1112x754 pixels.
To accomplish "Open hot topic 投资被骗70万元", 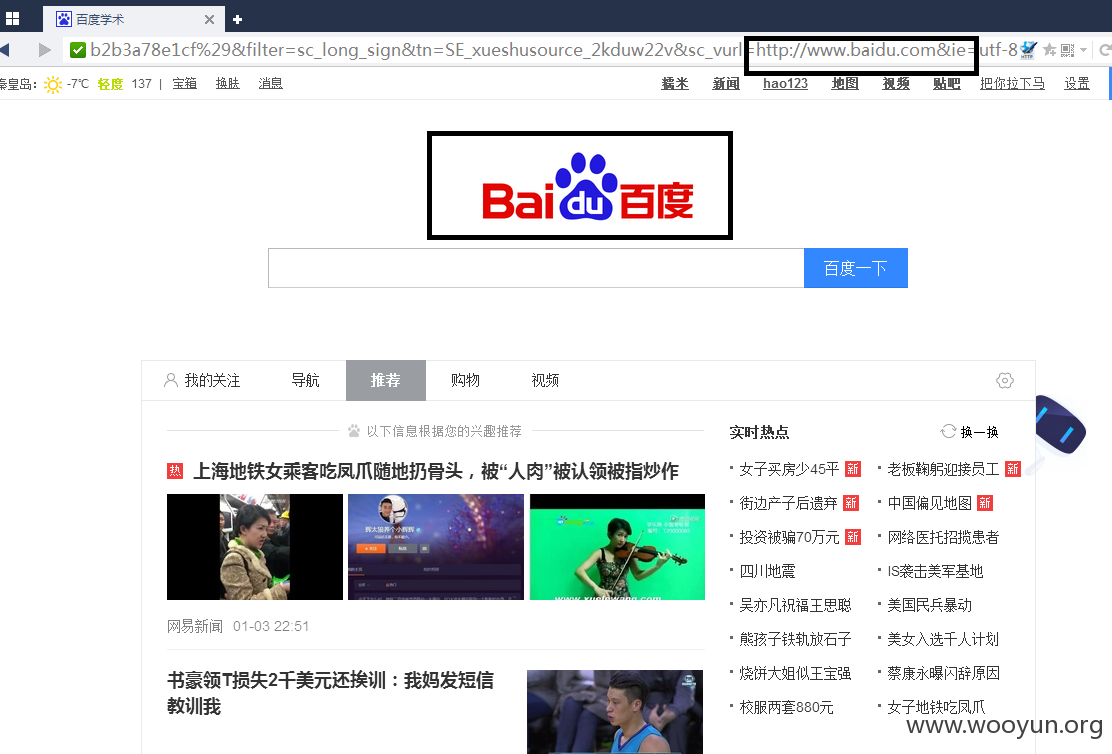I will [x=789, y=537].
